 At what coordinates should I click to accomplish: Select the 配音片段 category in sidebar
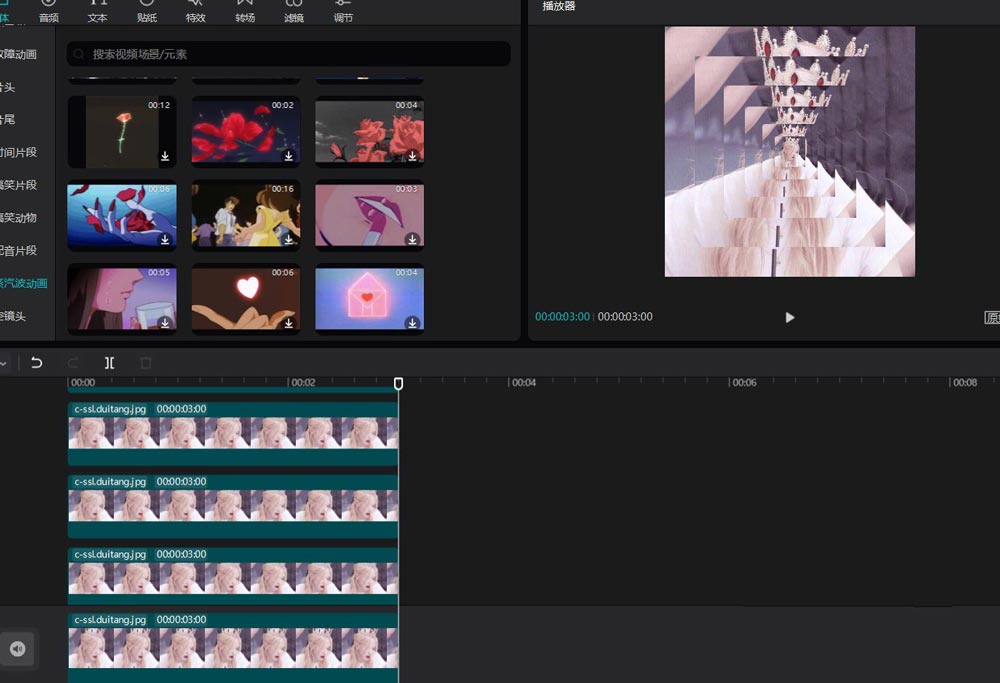tap(18, 251)
